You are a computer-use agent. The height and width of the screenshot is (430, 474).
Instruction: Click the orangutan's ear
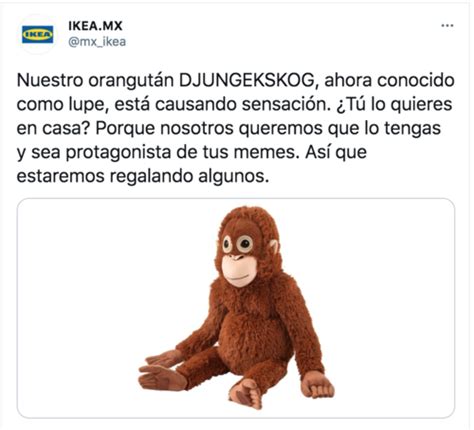click(x=274, y=248)
